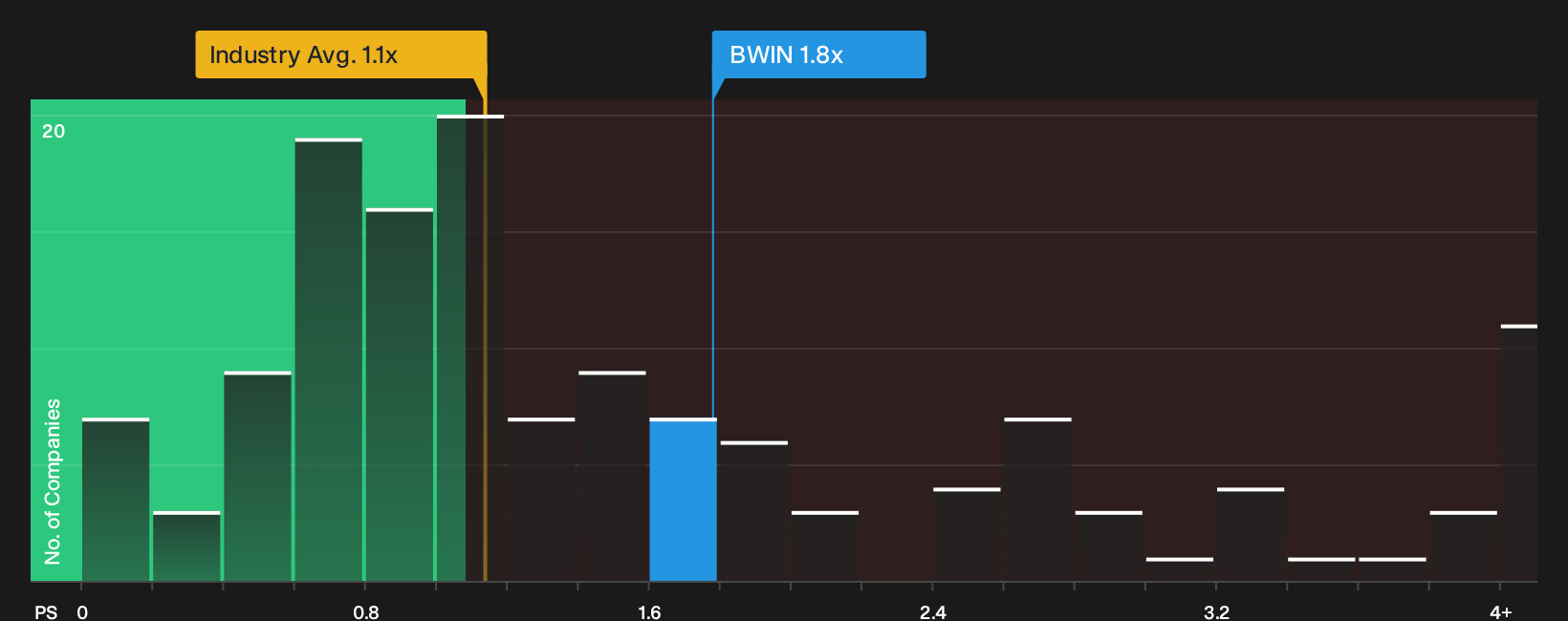This screenshot has width=1568, height=621.
Task: Click the 4+ axis label
Action: pyautogui.click(x=1500, y=612)
